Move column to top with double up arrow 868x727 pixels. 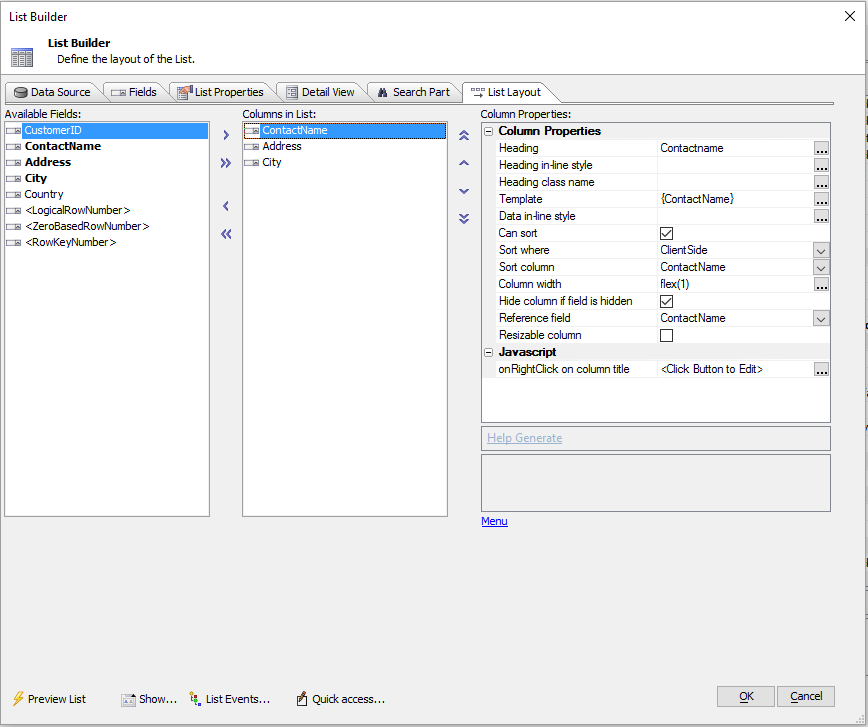pyautogui.click(x=464, y=135)
